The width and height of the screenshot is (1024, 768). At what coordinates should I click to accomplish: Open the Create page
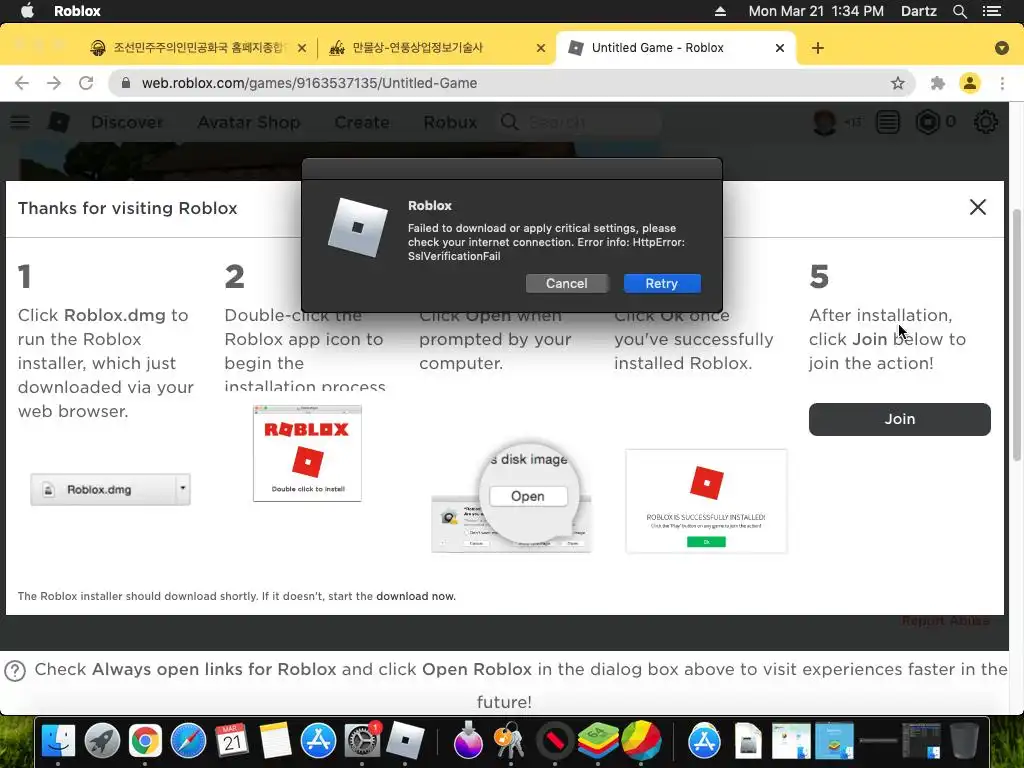click(362, 122)
